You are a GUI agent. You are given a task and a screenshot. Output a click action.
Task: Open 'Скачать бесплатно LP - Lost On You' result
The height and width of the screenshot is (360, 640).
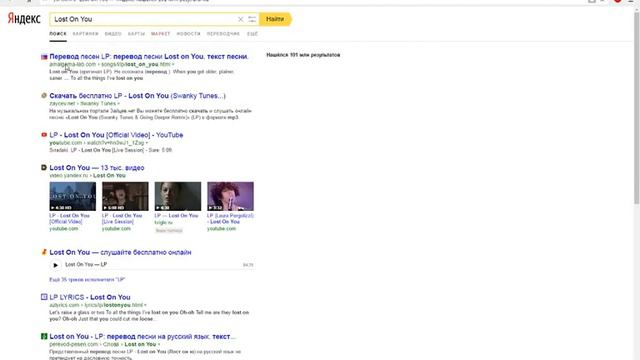tap(138, 96)
